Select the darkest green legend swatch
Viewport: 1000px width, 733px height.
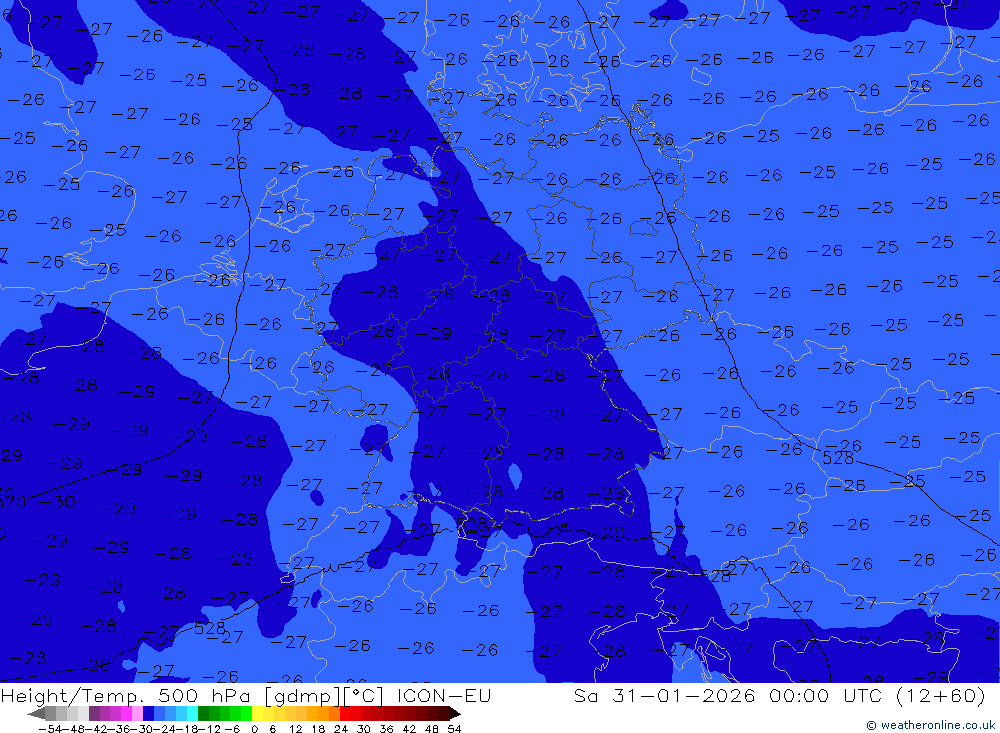pos(203,714)
